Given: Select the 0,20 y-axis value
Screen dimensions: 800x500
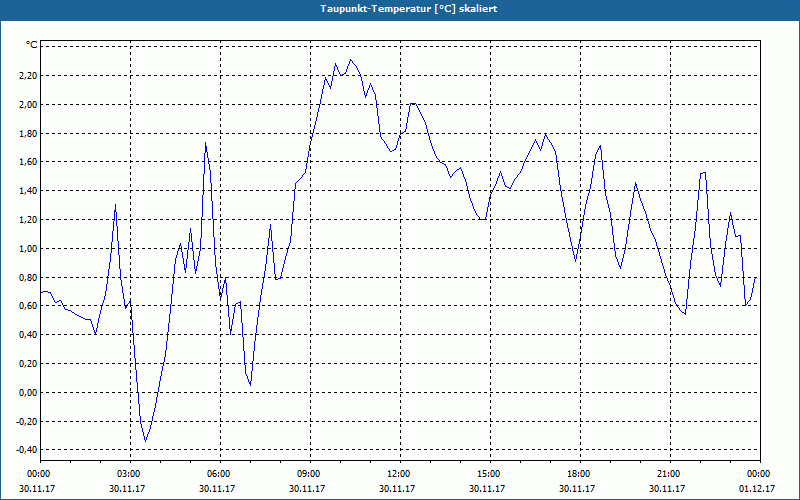Looking at the screenshot, I should point(29,364).
